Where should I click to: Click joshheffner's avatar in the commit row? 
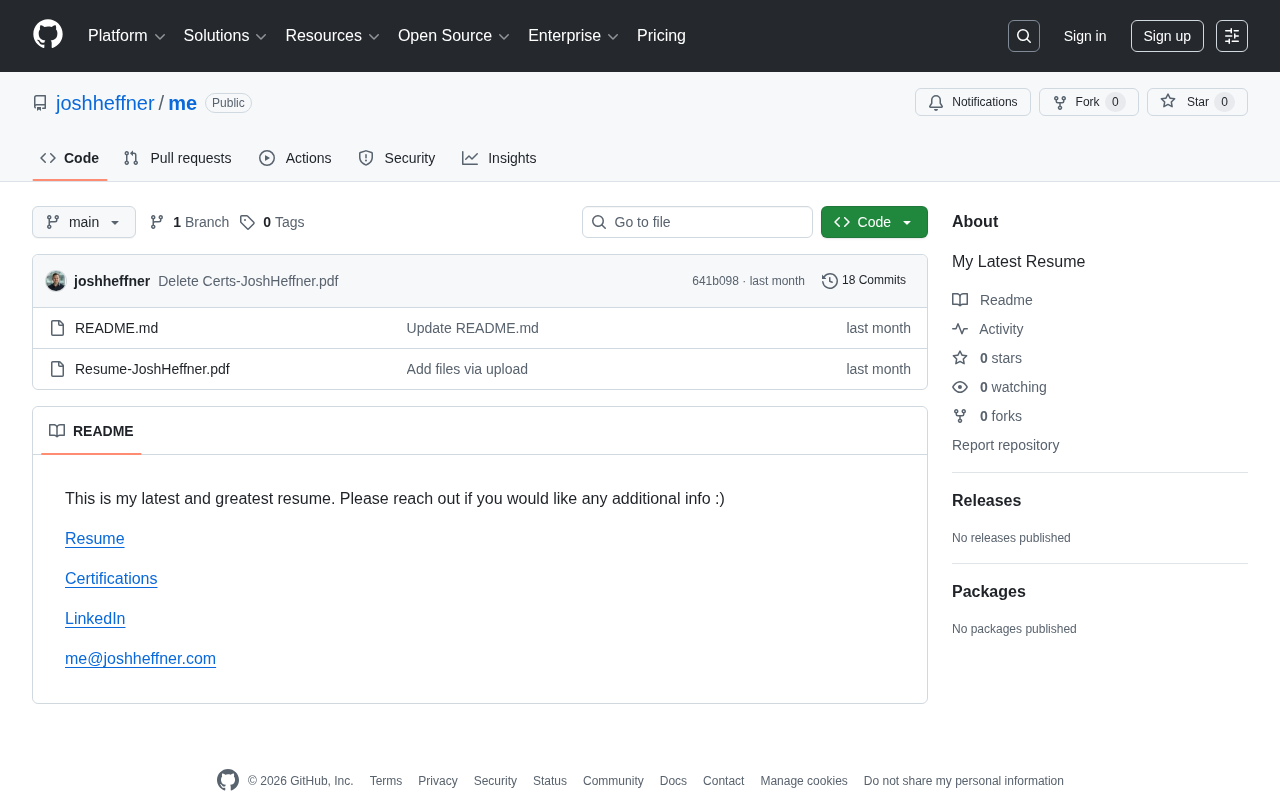56,281
